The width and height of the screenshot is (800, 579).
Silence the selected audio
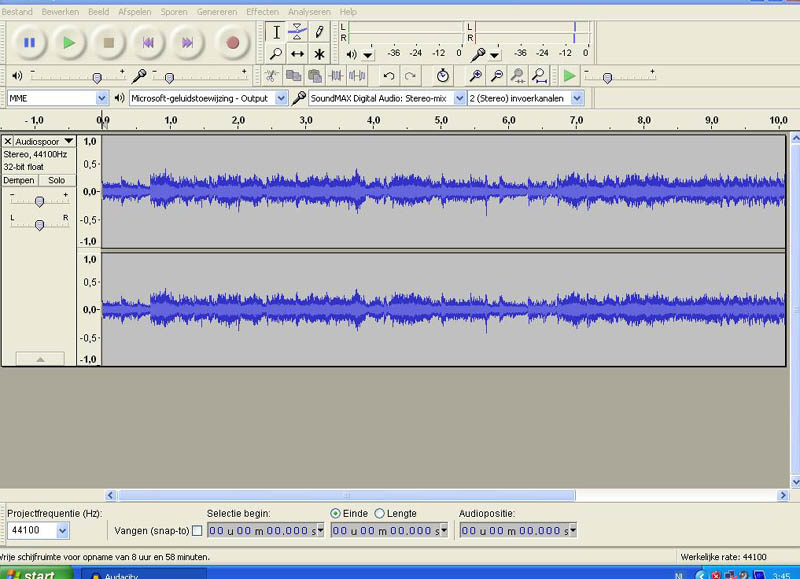point(357,76)
